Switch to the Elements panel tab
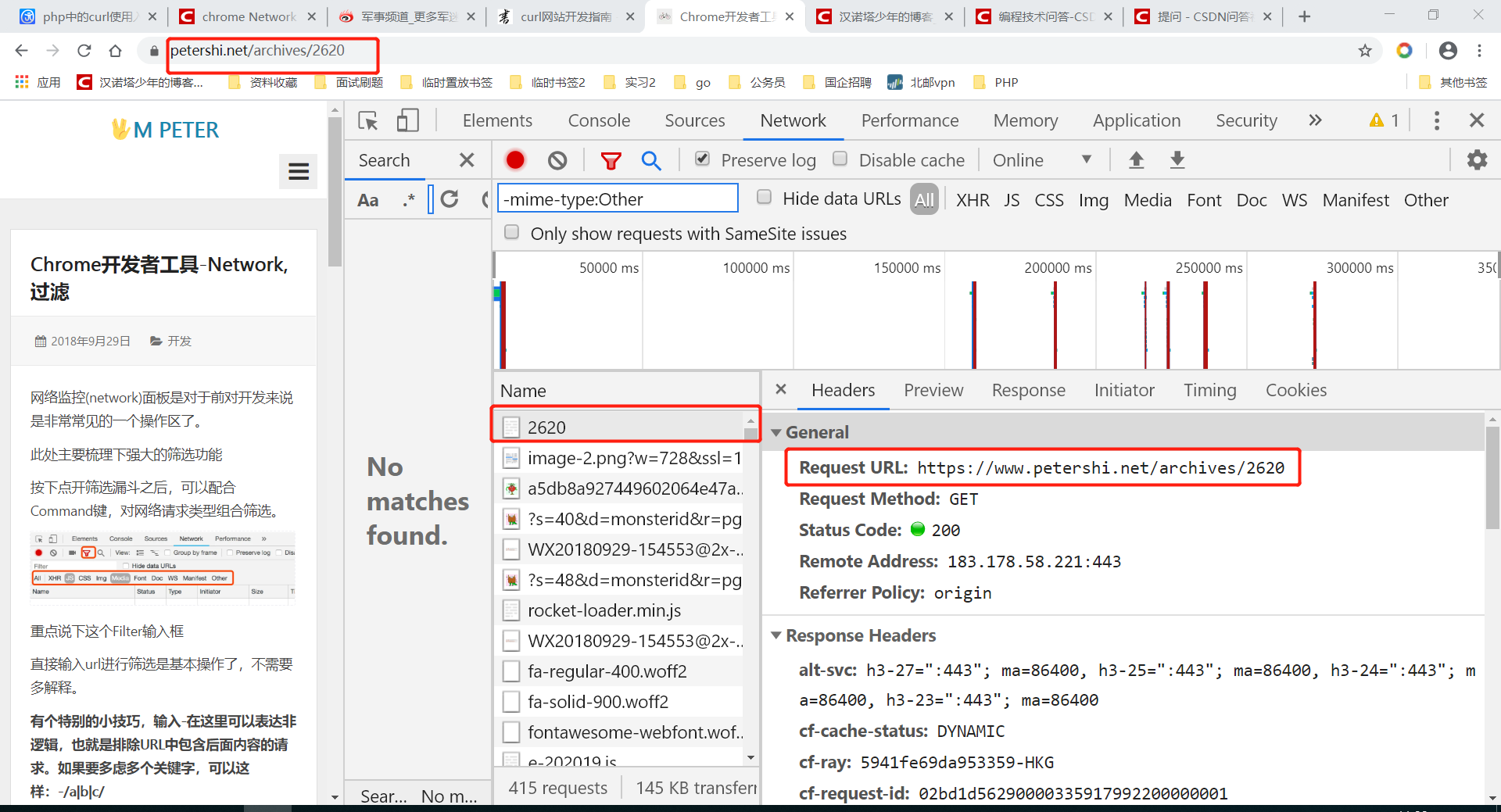 point(497,120)
